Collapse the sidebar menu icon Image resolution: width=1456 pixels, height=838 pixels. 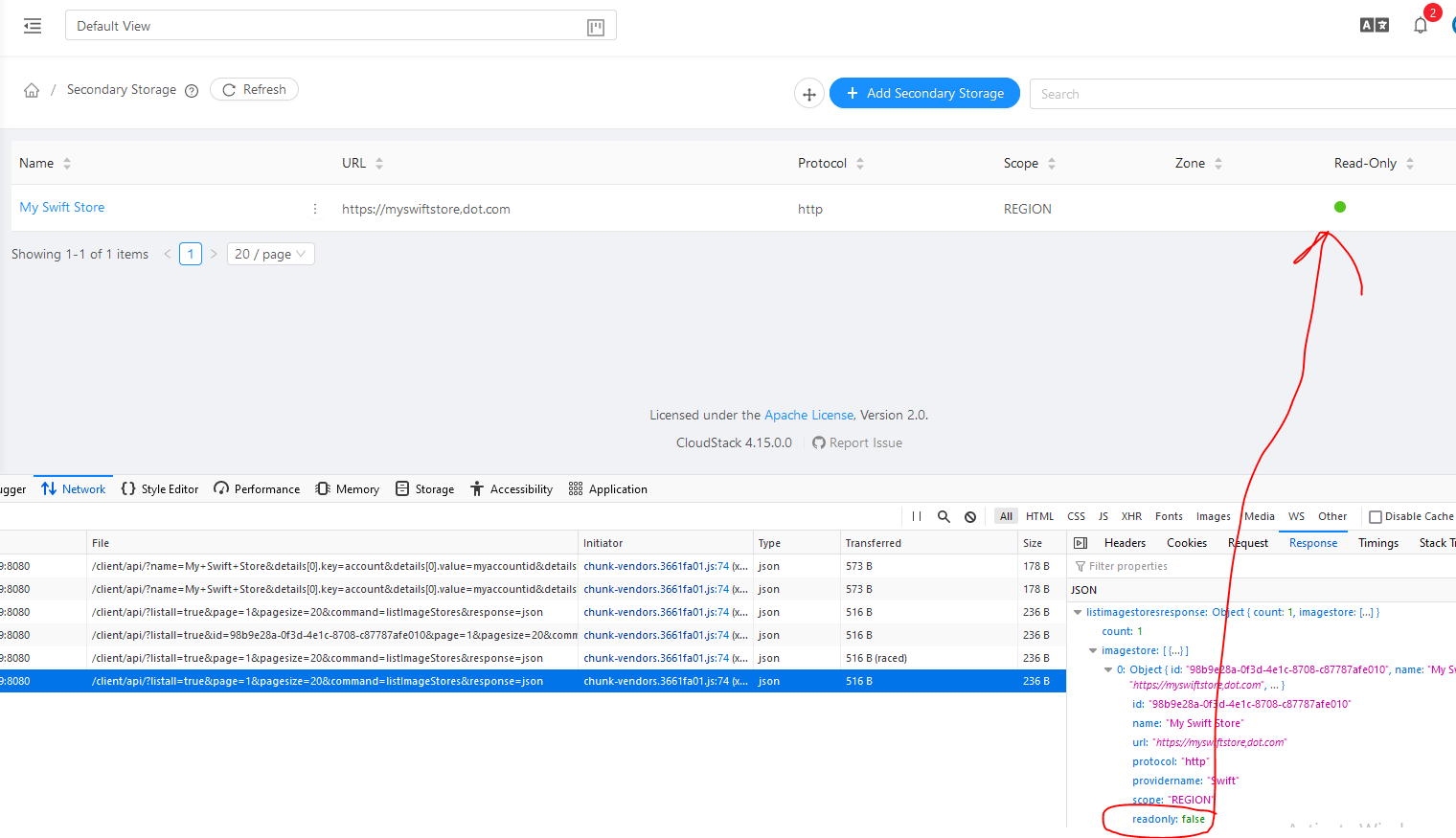coord(33,26)
